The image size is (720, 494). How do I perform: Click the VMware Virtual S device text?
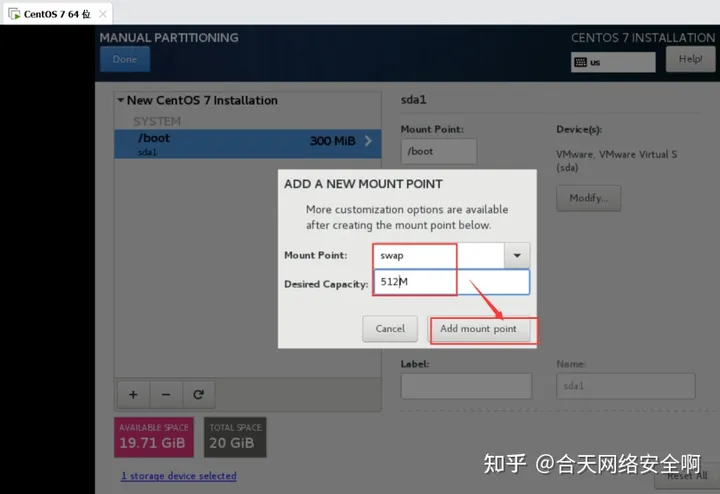tap(616, 160)
